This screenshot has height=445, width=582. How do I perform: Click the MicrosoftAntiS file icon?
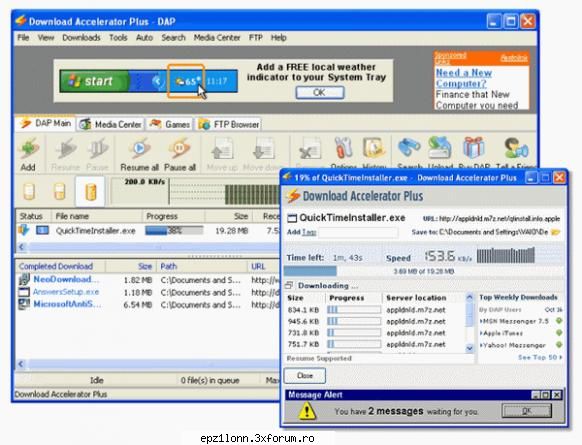(24, 304)
